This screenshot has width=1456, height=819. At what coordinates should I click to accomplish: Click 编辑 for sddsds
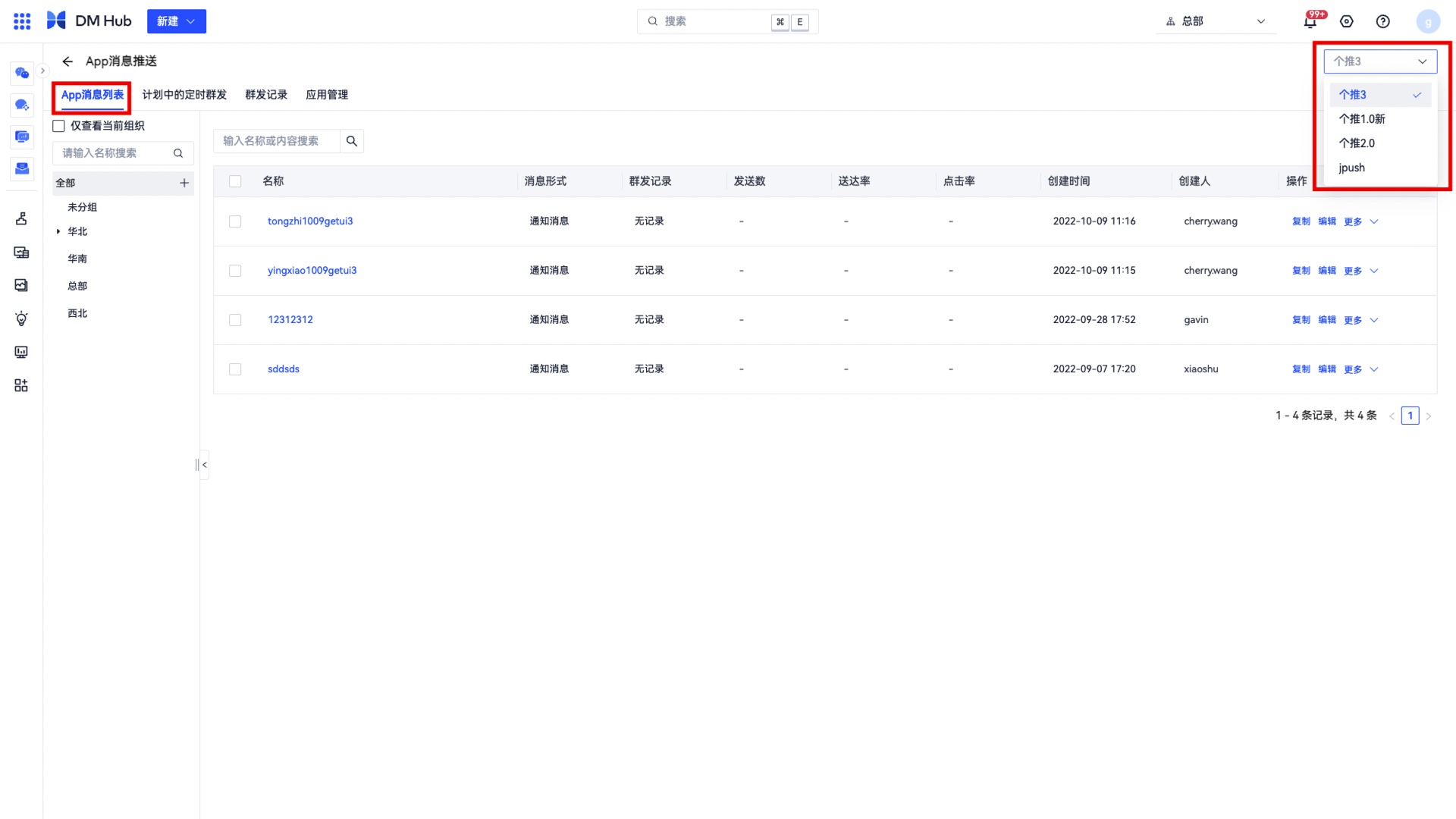1327,369
